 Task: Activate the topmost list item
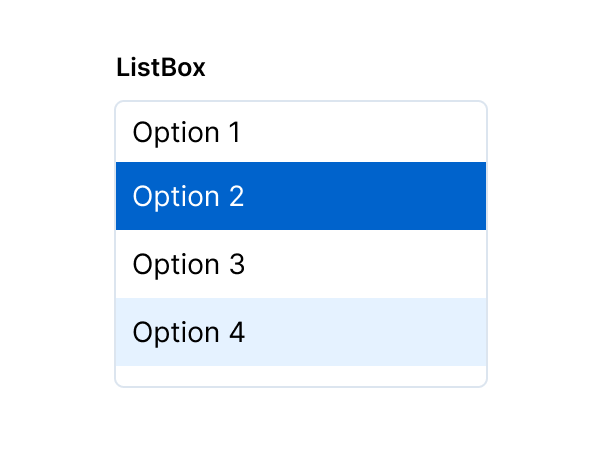click(x=300, y=132)
